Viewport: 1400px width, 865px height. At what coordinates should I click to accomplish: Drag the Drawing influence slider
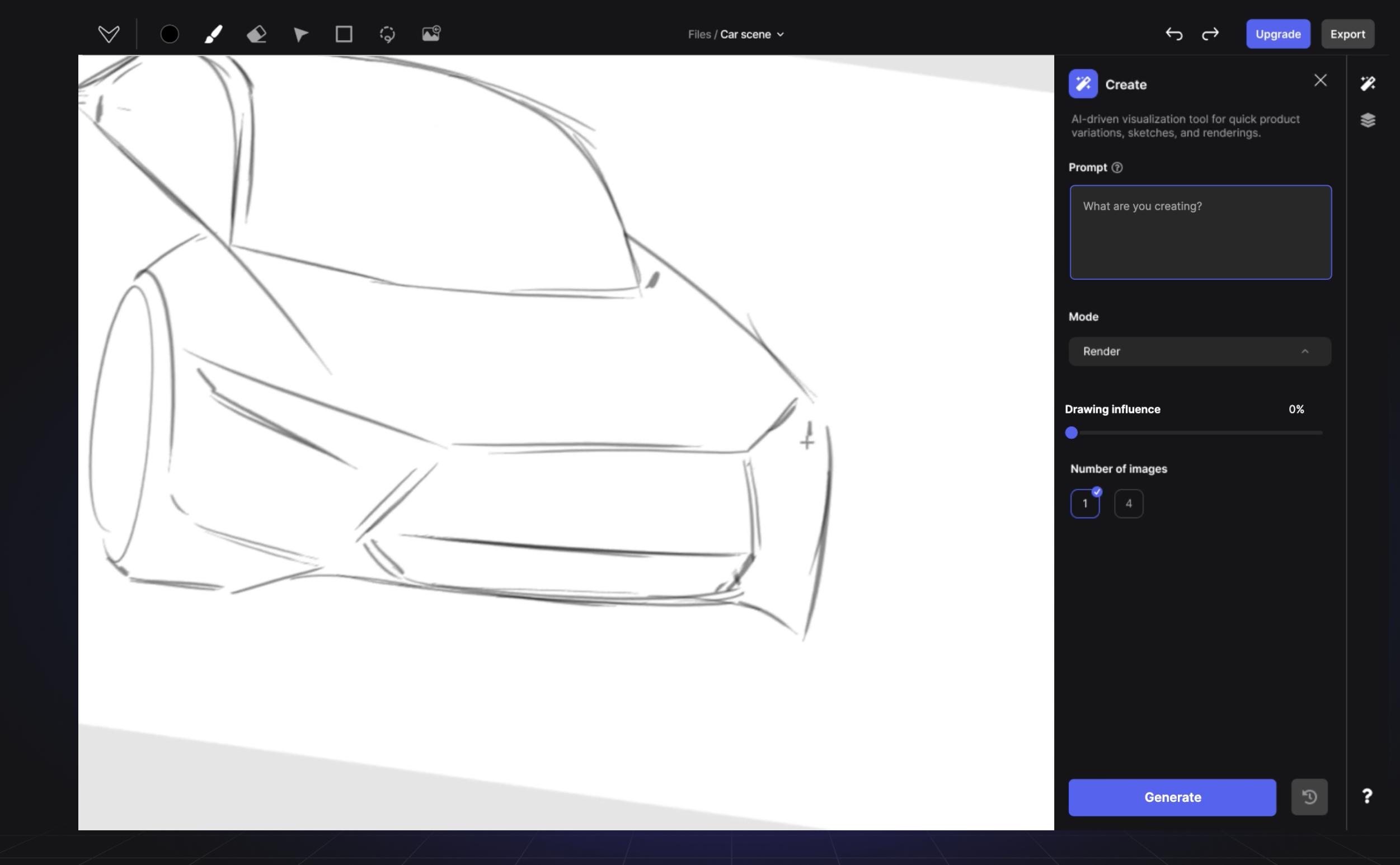pyautogui.click(x=1072, y=432)
